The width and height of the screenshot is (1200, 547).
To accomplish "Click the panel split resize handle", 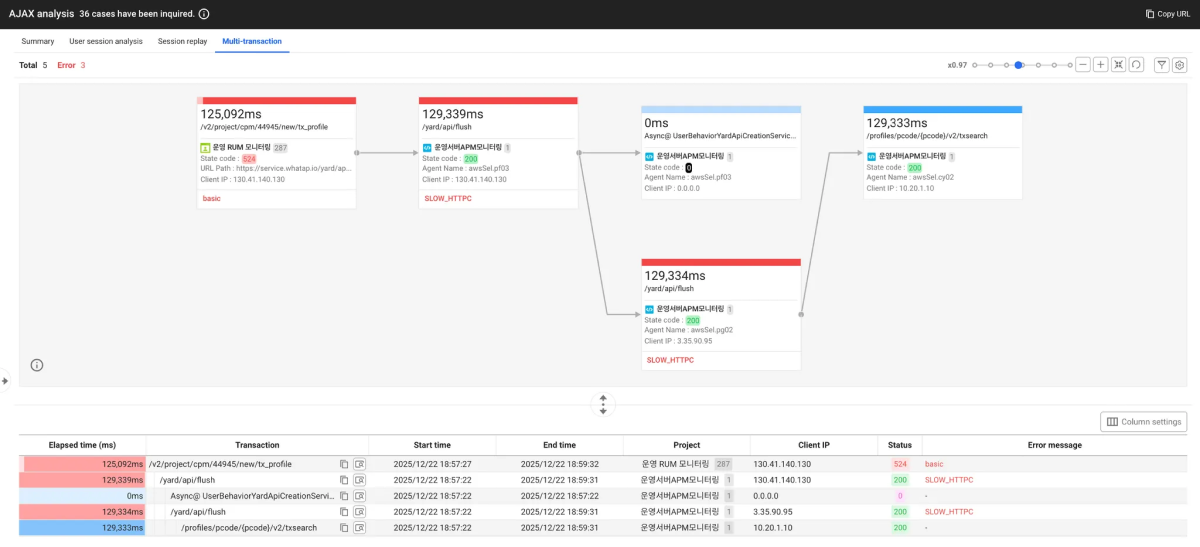I will [602, 404].
